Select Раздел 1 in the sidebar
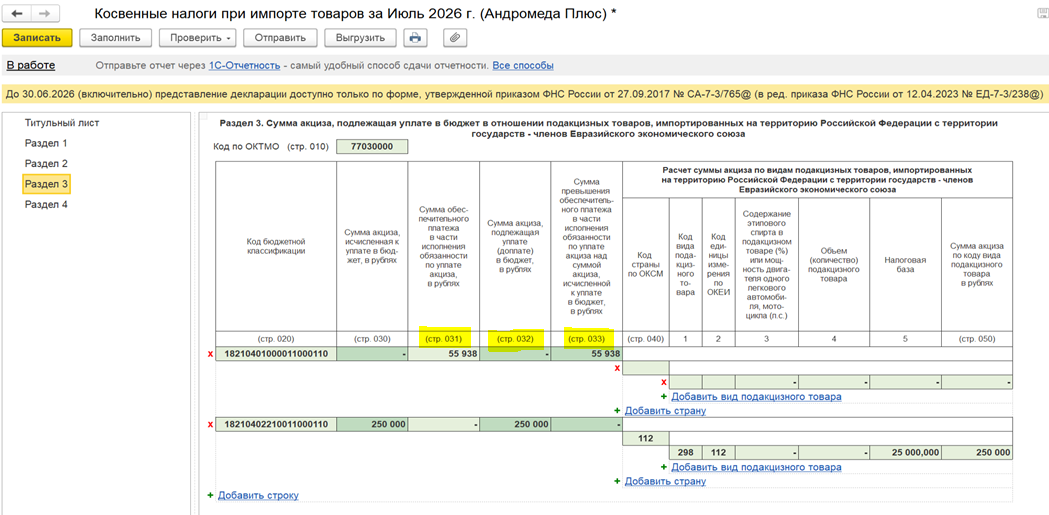The width and height of the screenshot is (1049, 515). click(x=46, y=143)
